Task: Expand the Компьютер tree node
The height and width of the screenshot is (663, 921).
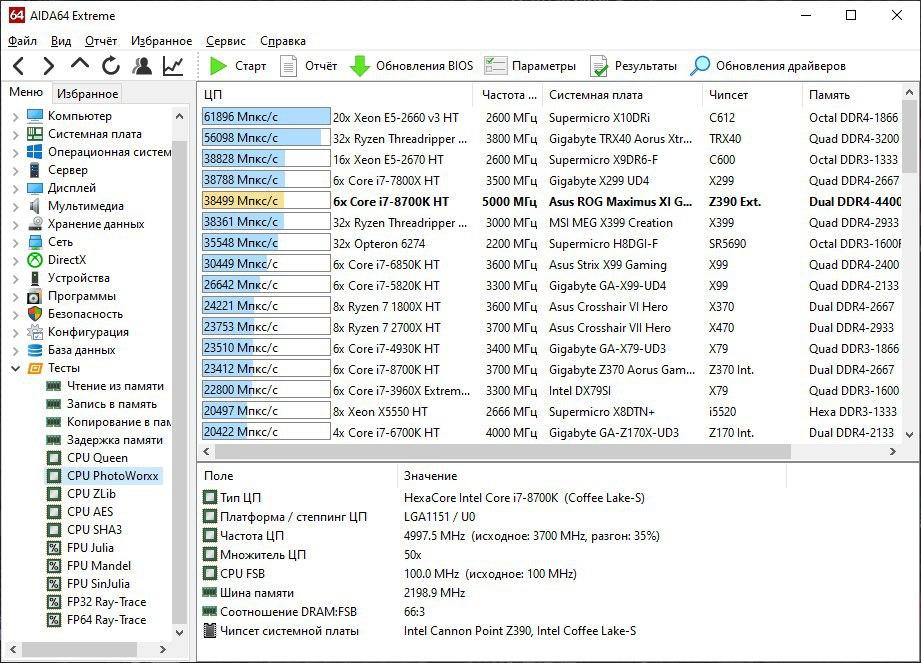Action: pos(15,116)
